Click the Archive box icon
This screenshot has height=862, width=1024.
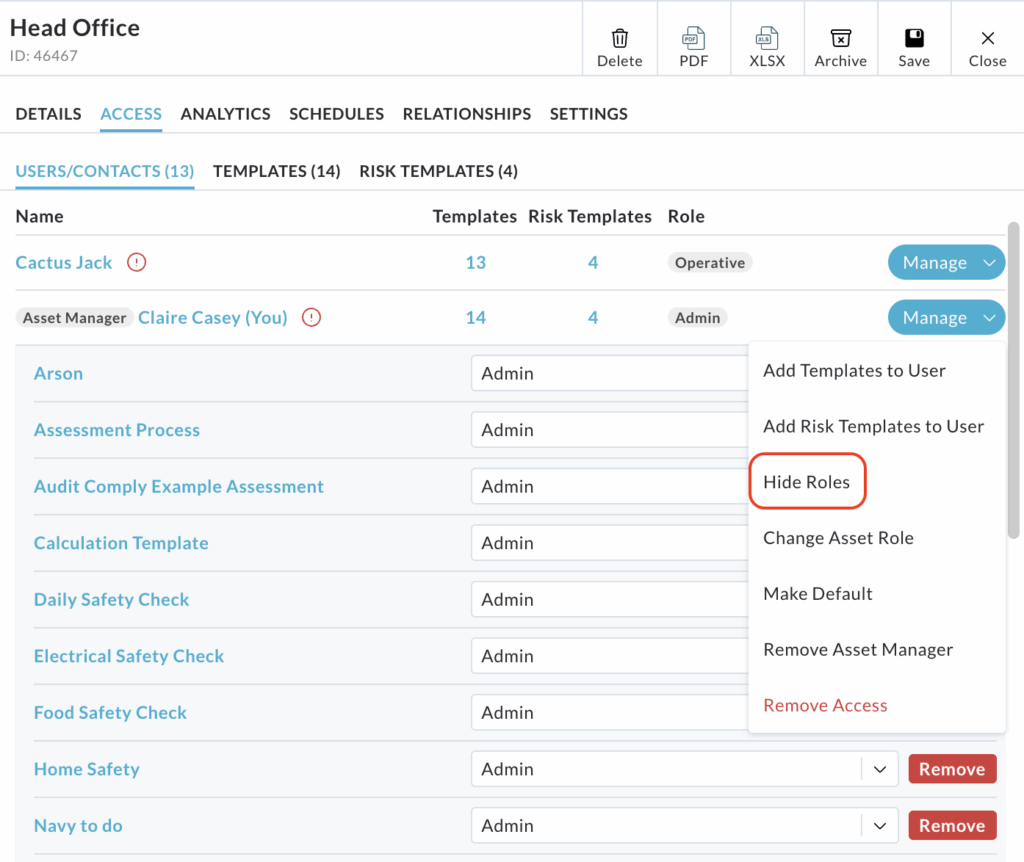click(841, 39)
